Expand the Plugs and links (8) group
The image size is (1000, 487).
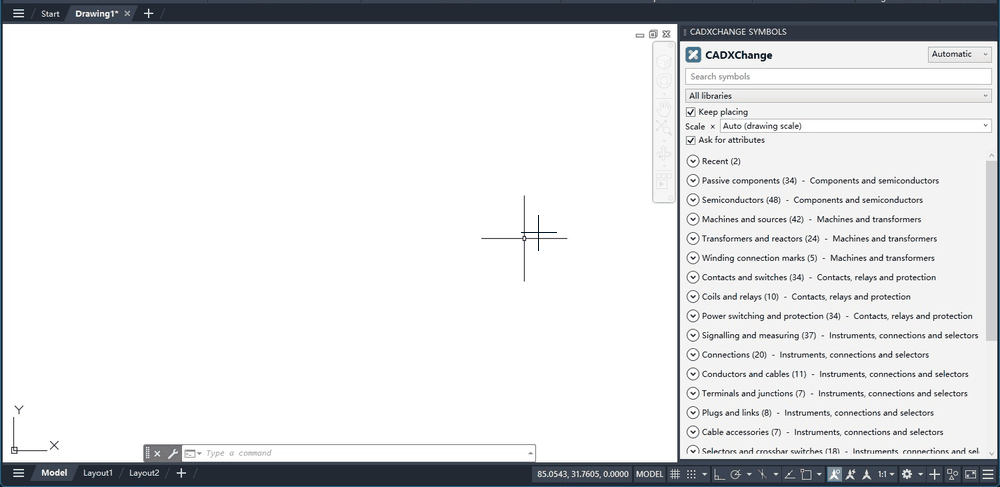(x=693, y=412)
